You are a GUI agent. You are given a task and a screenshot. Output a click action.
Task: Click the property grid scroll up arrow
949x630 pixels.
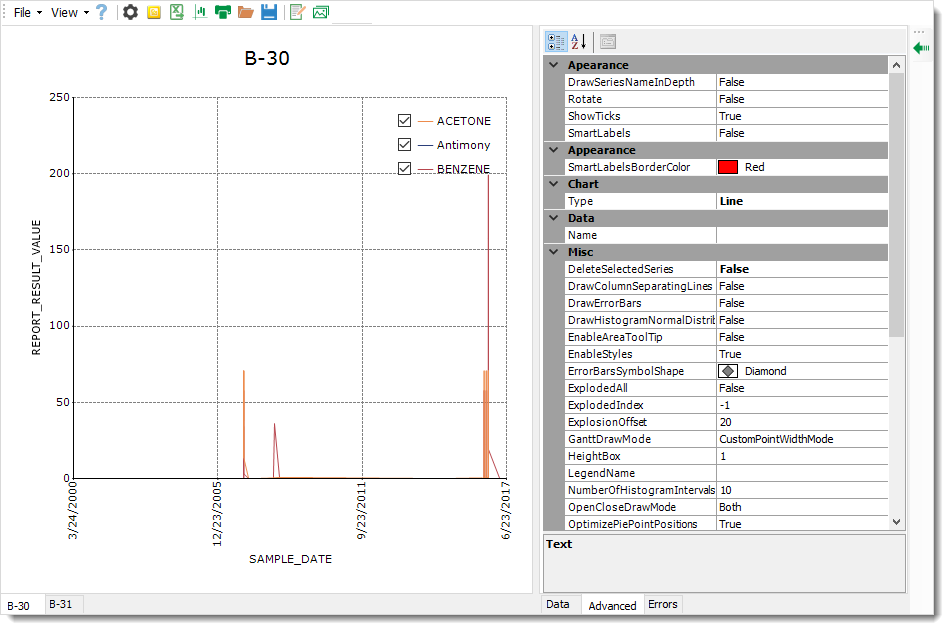[896, 65]
